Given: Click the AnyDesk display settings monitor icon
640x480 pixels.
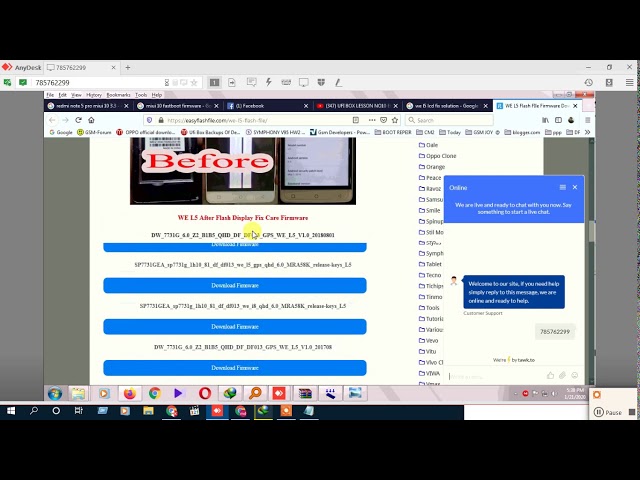Looking at the screenshot, I should click(304, 82).
